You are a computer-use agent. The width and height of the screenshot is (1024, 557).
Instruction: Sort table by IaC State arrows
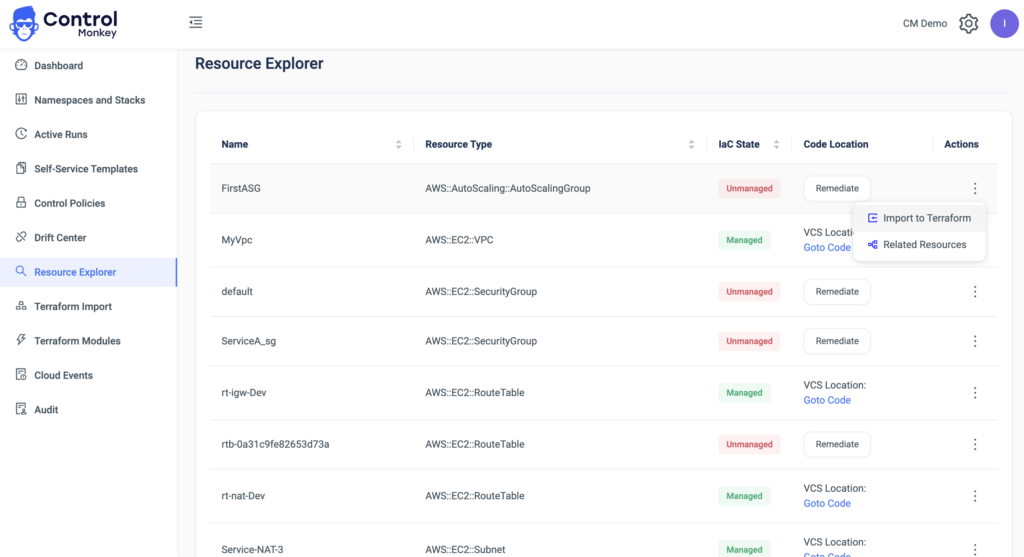[776, 144]
